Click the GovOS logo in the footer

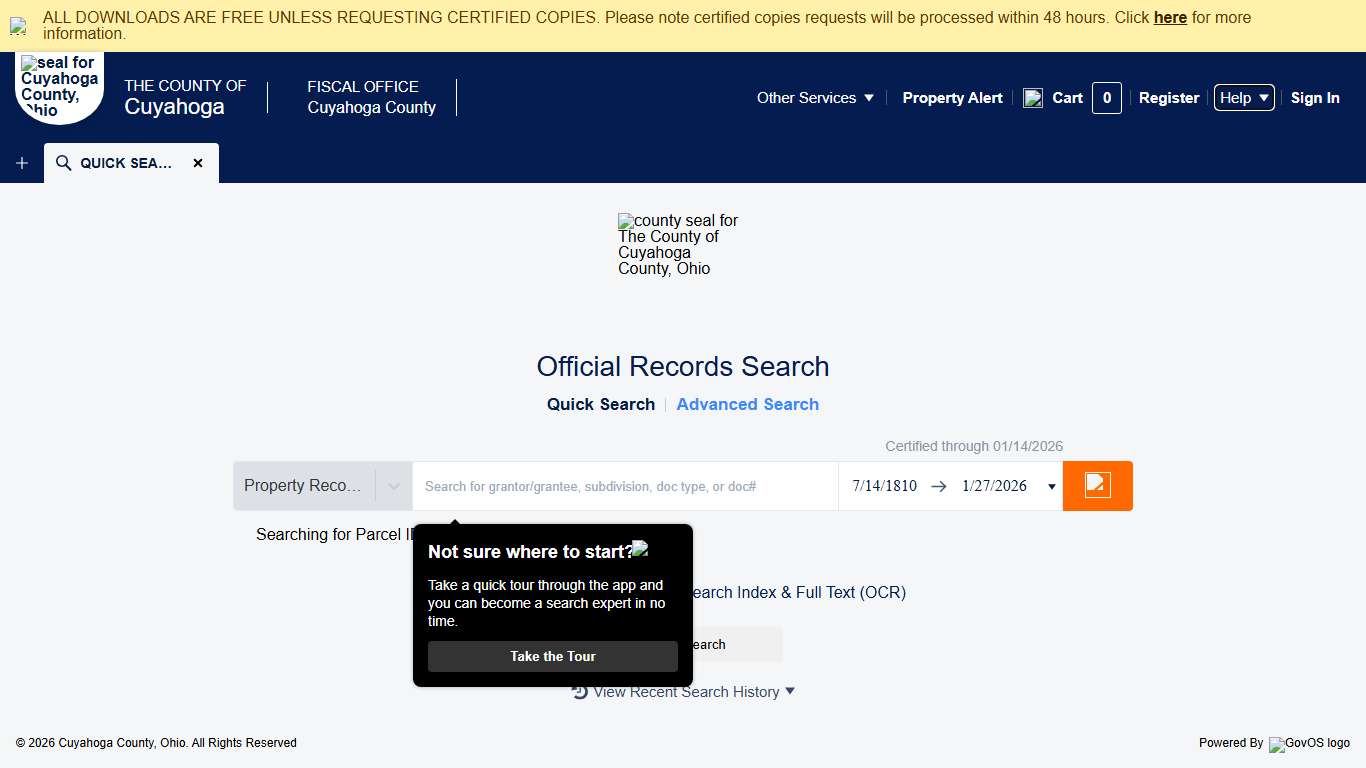tap(1309, 743)
